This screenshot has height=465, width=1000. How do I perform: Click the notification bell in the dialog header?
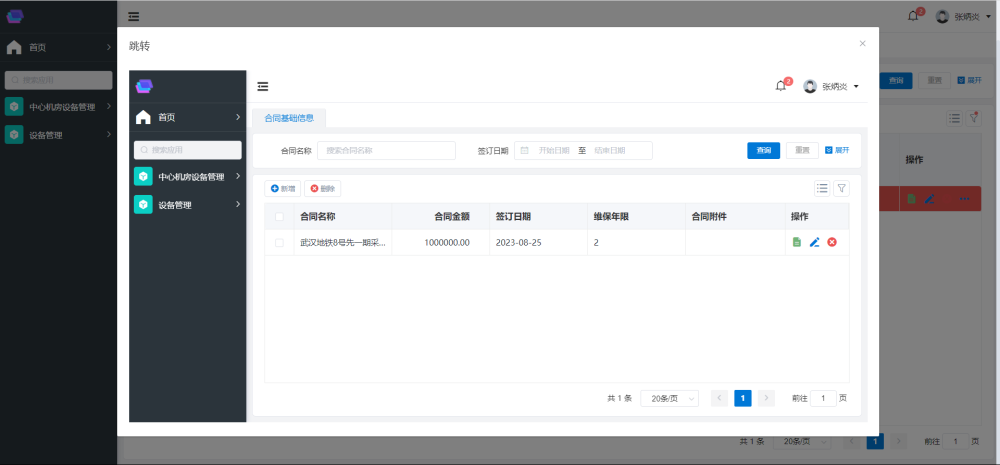point(781,86)
